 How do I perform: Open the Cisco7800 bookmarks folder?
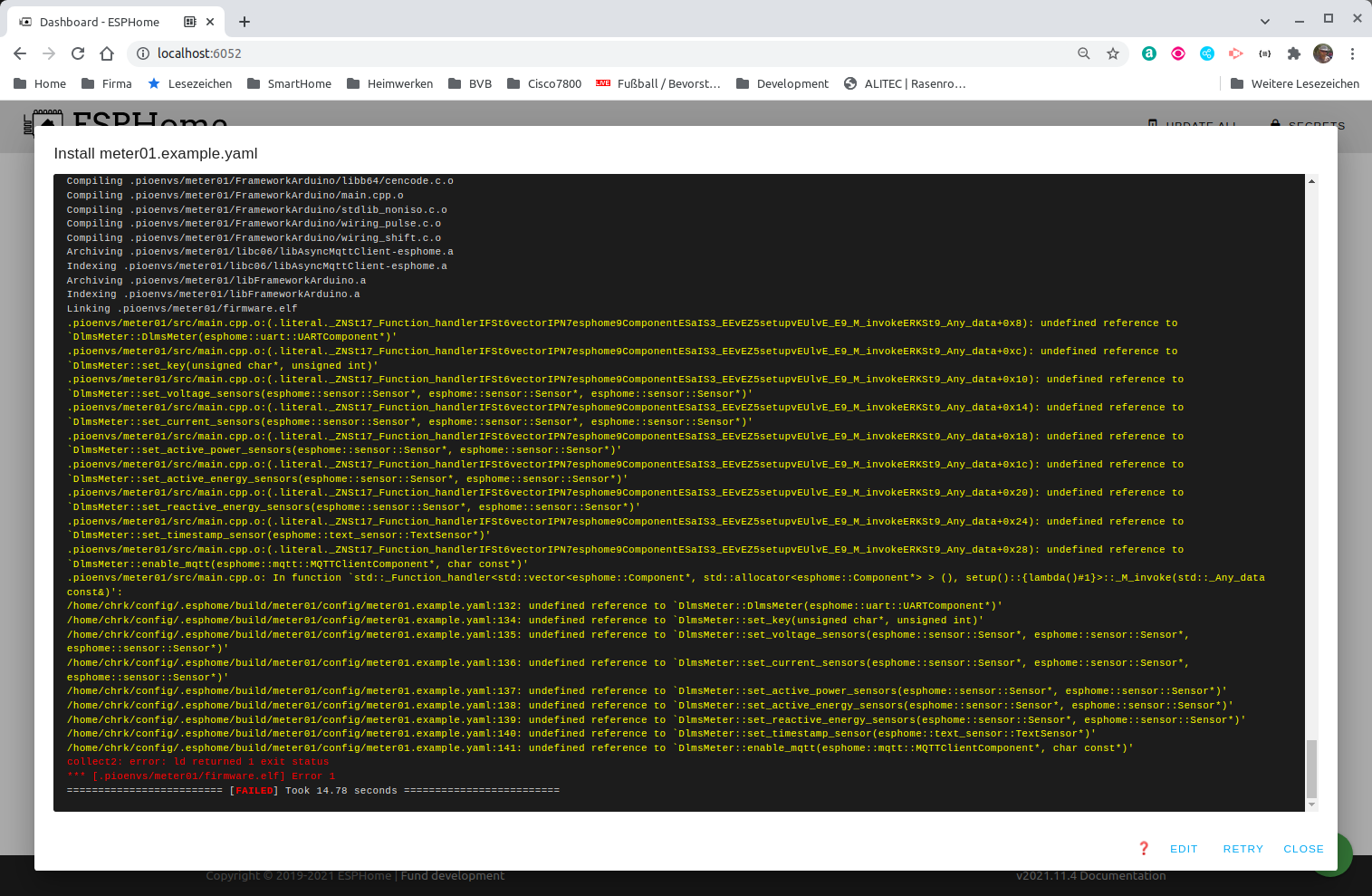coord(544,83)
